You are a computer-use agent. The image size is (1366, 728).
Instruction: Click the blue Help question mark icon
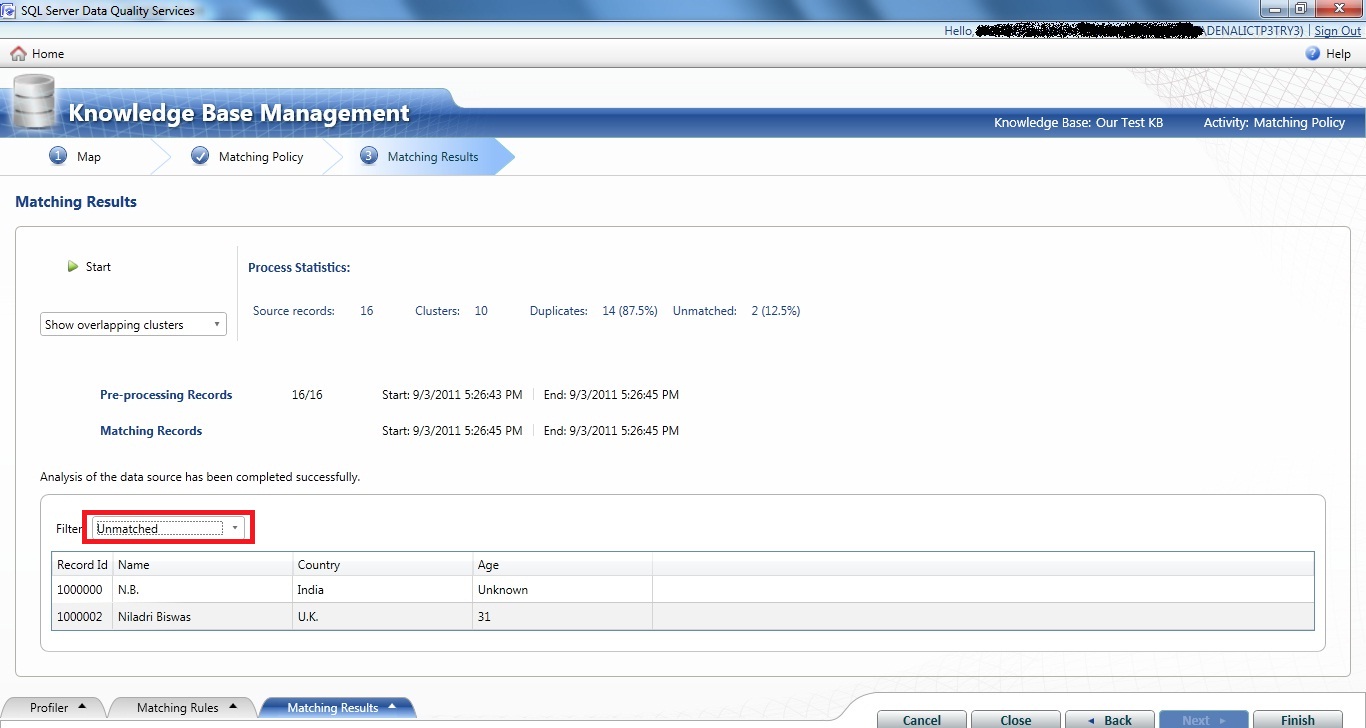pyautogui.click(x=1313, y=54)
